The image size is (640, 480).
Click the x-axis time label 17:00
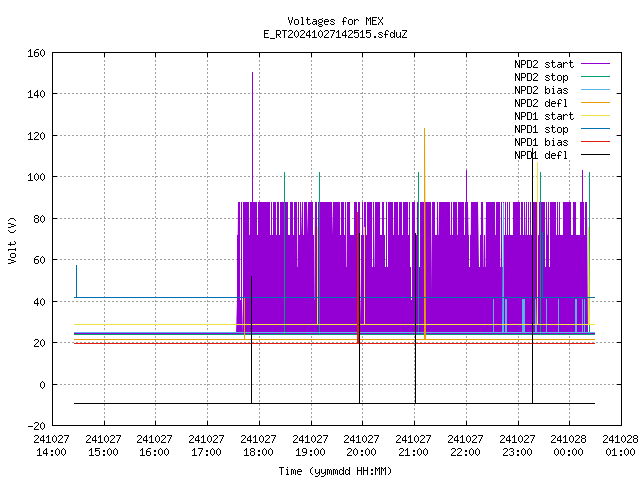coord(207,452)
